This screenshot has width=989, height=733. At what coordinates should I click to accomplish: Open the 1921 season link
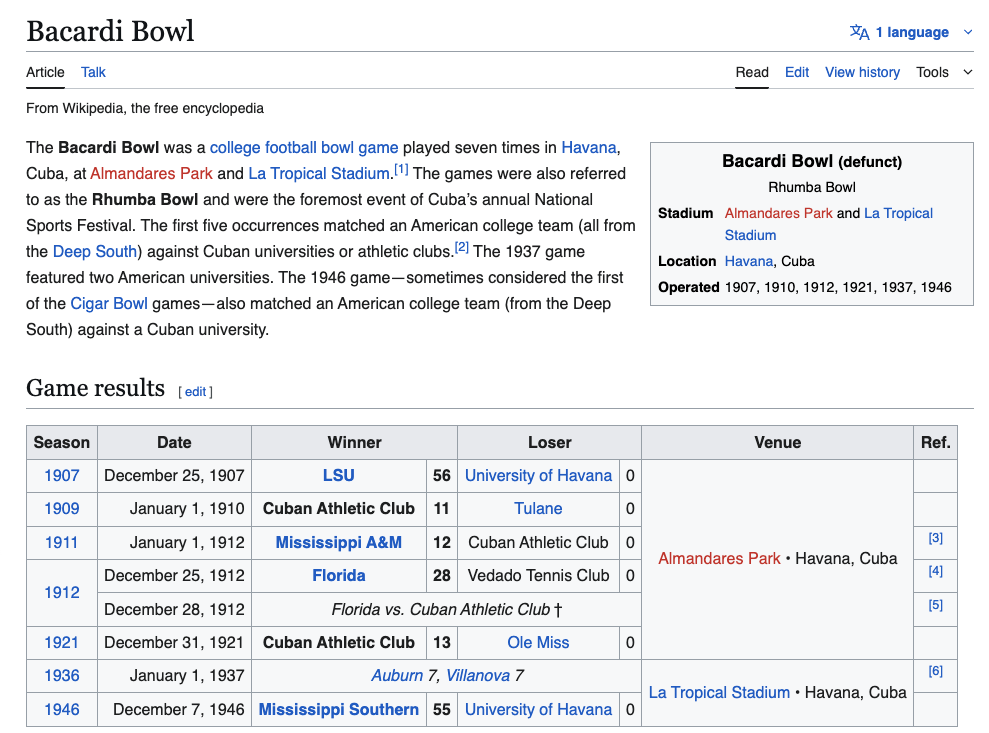62,642
